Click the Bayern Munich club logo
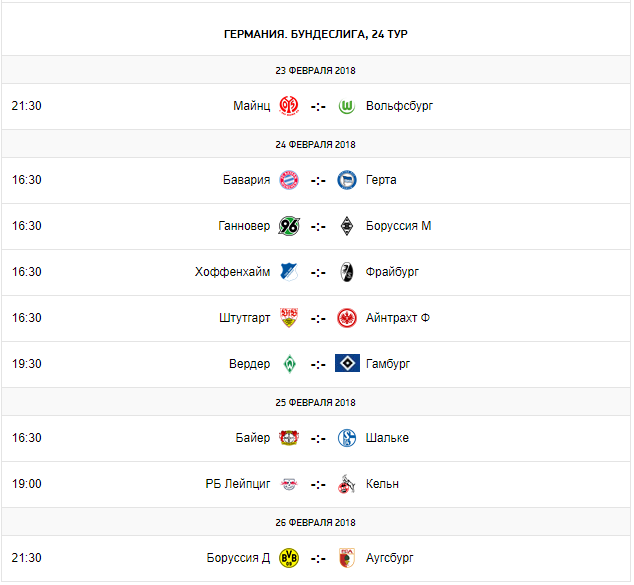The width and height of the screenshot is (634, 585). click(289, 180)
